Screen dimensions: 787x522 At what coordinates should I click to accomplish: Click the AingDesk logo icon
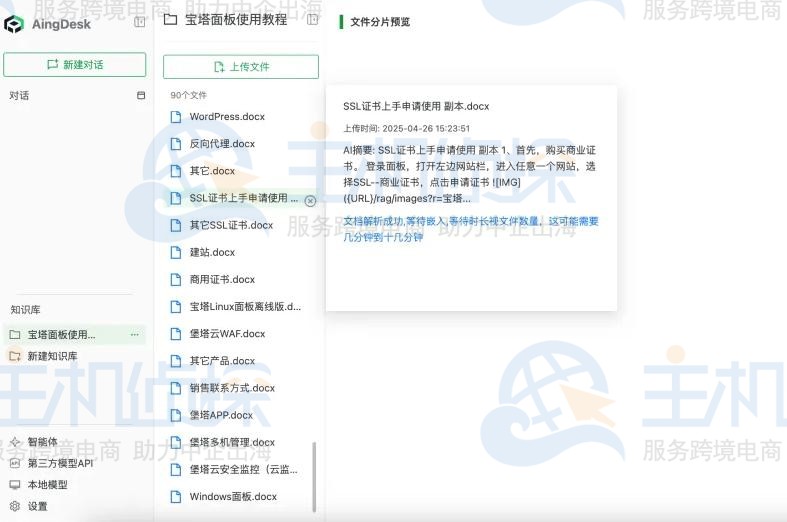14,24
